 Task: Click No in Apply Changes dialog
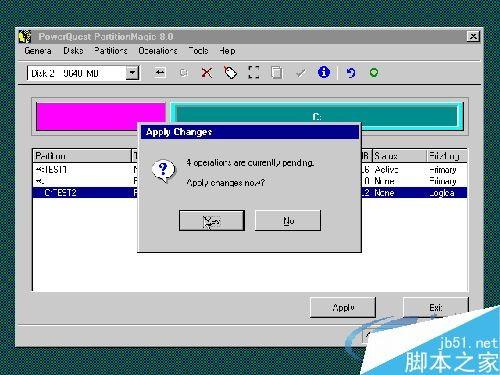point(288,220)
